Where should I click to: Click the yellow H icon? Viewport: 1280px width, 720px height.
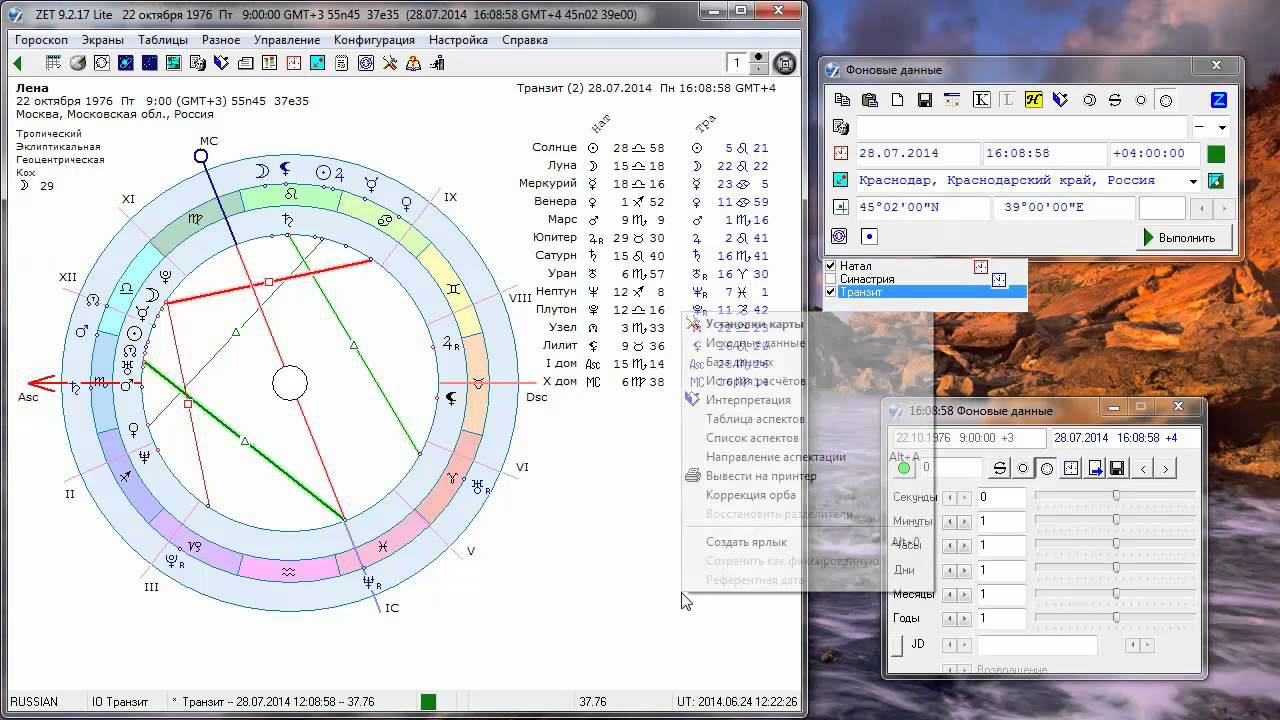coord(1034,100)
